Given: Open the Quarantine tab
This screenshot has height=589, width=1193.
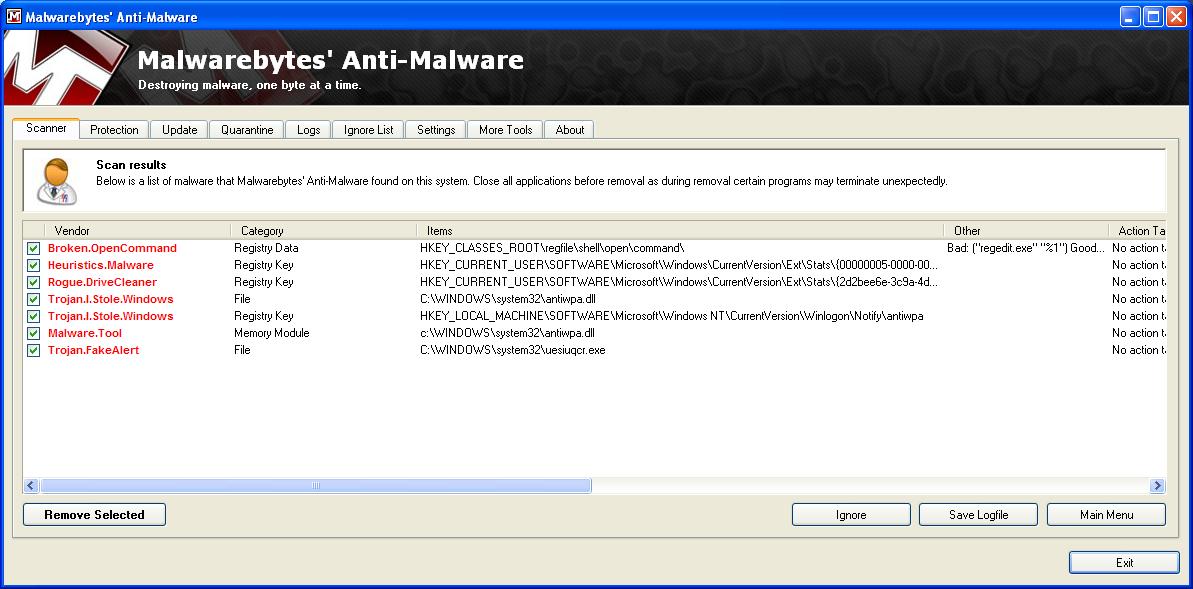Looking at the screenshot, I should 247,130.
